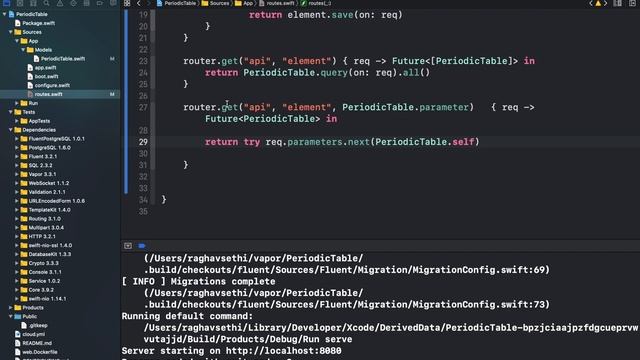Expand the AppTests folder

(17, 121)
